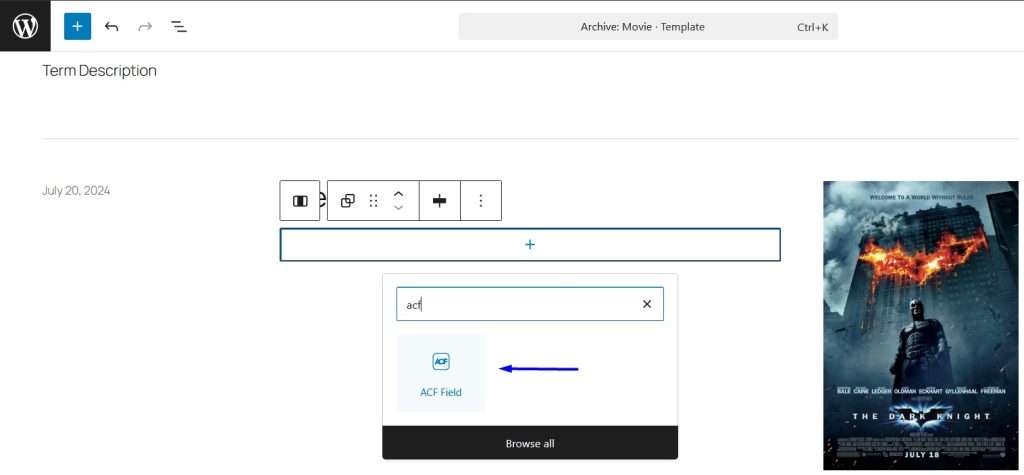
Task: Click the block search field containing 'acf'
Action: 515,304
